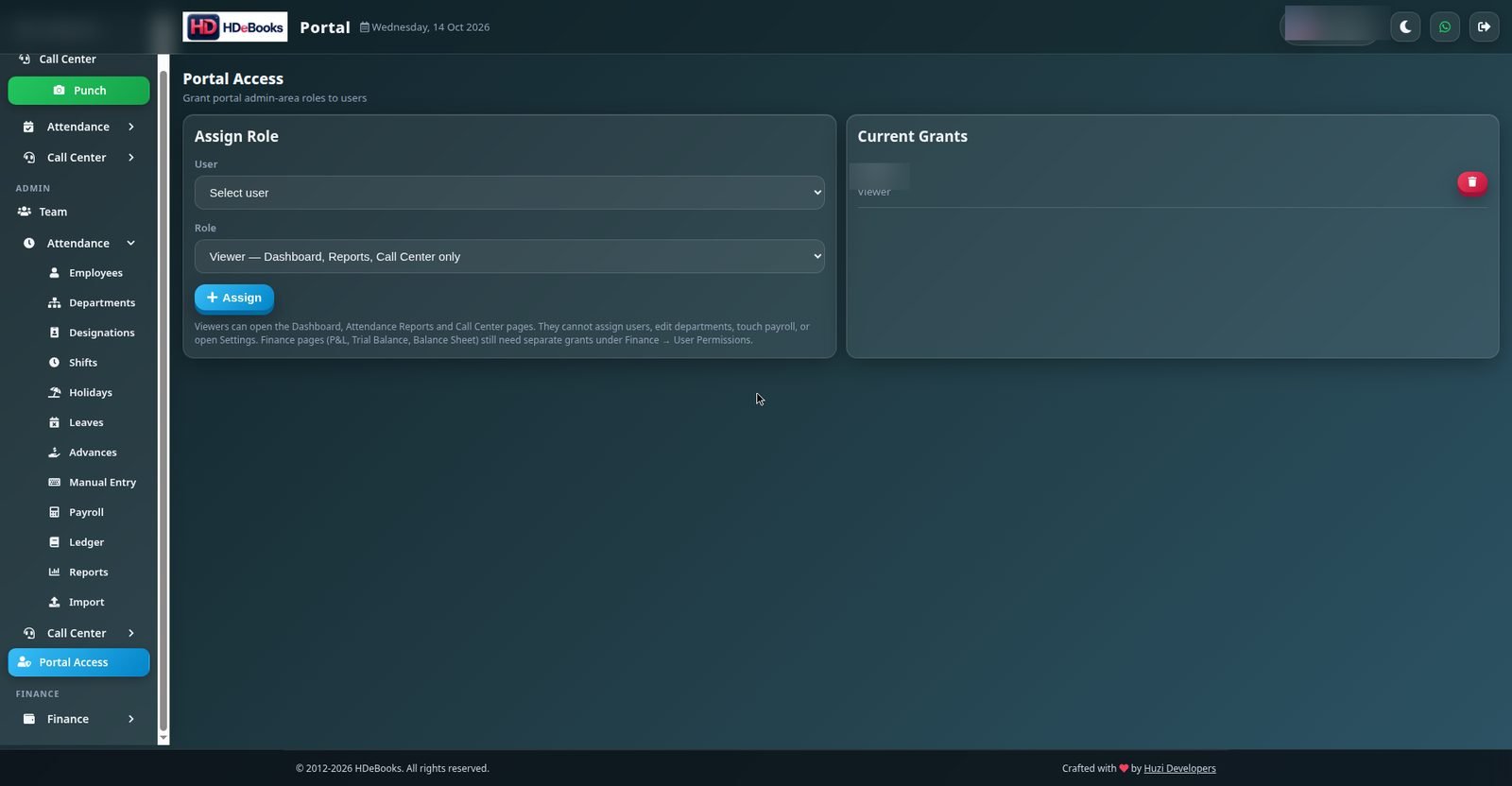Collapse the admin Attendance section
This screenshot has height=786, width=1512.
[78, 243]
